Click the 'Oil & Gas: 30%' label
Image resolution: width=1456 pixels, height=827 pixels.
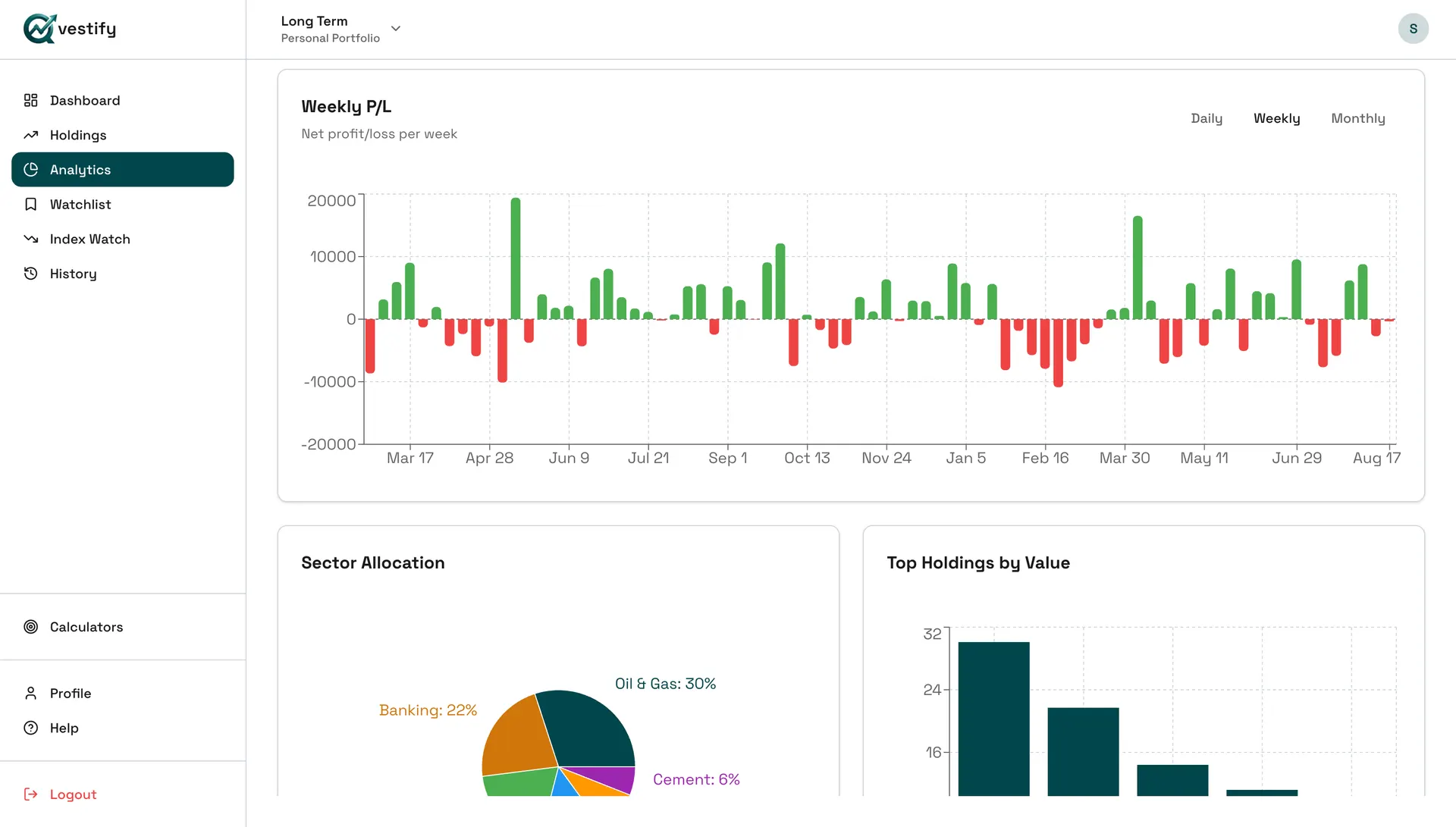pos(665,684)
